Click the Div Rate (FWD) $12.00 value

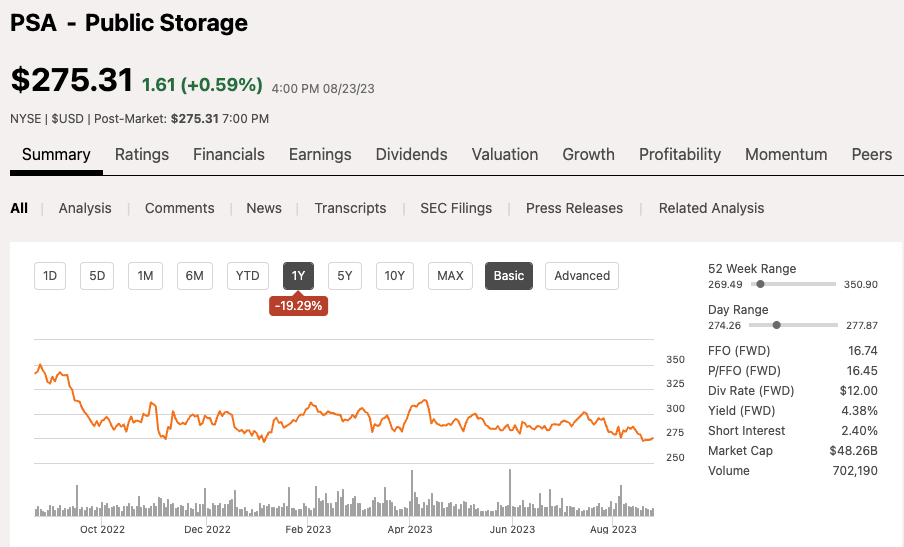858,391
